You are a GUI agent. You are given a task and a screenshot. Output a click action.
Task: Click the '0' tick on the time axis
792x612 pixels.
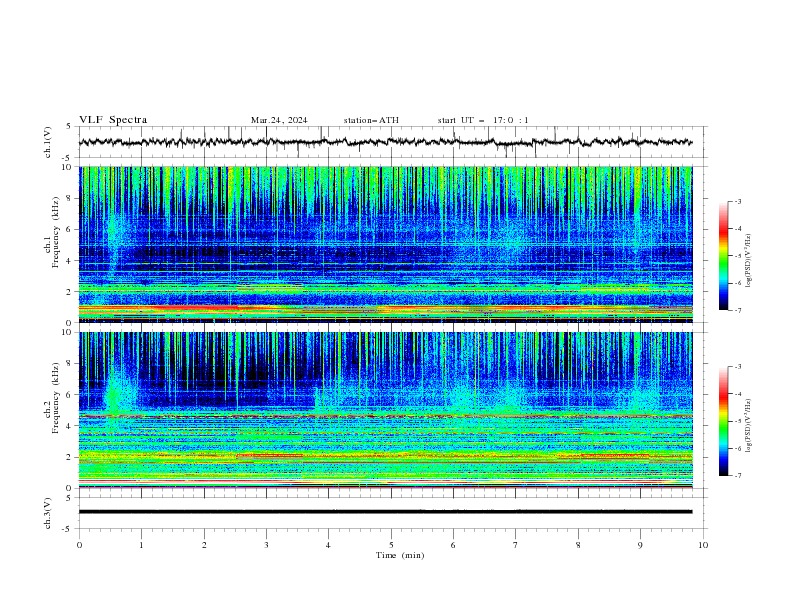79,545
